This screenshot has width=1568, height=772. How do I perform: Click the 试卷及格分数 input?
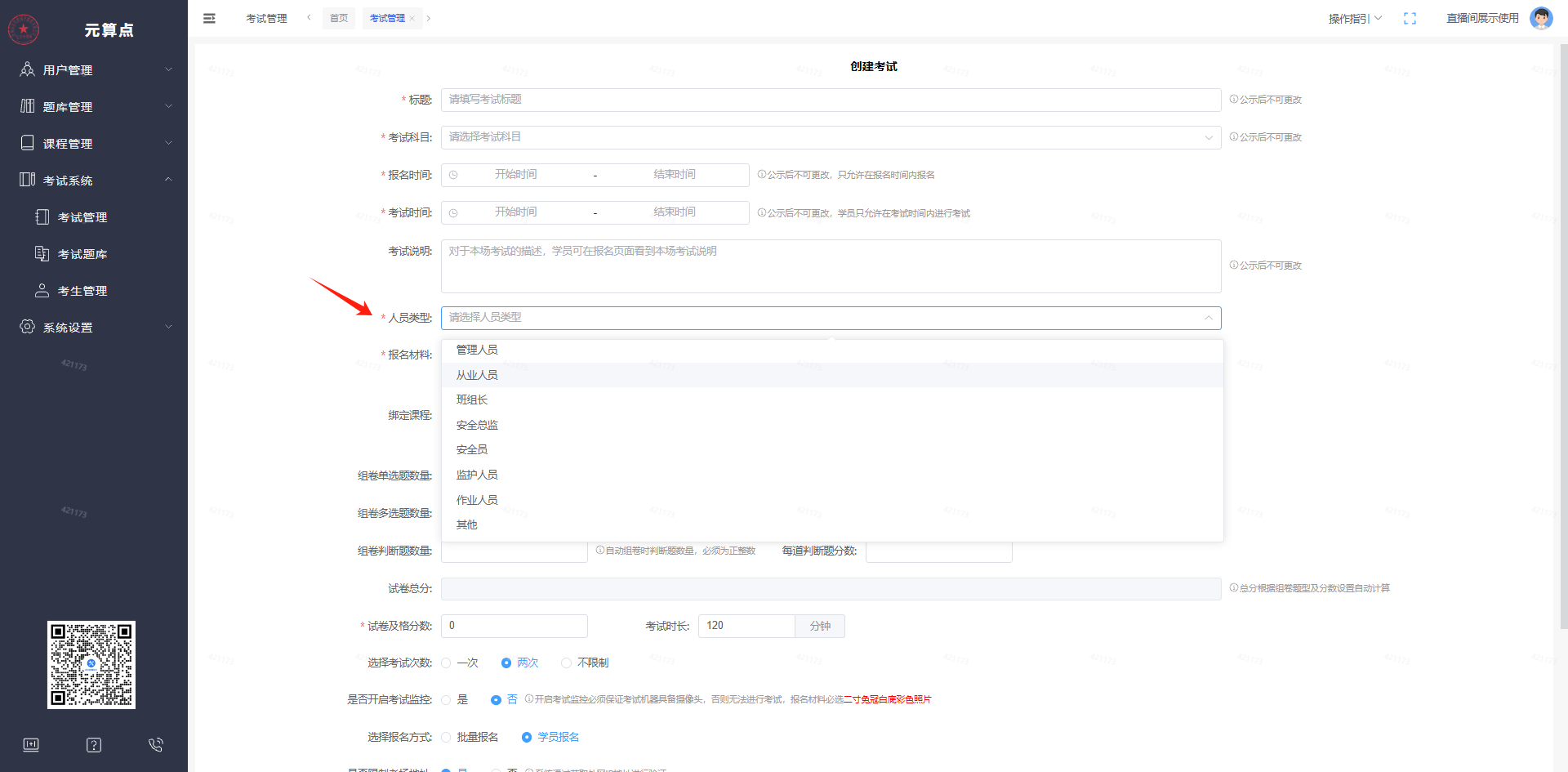[514, 626]
